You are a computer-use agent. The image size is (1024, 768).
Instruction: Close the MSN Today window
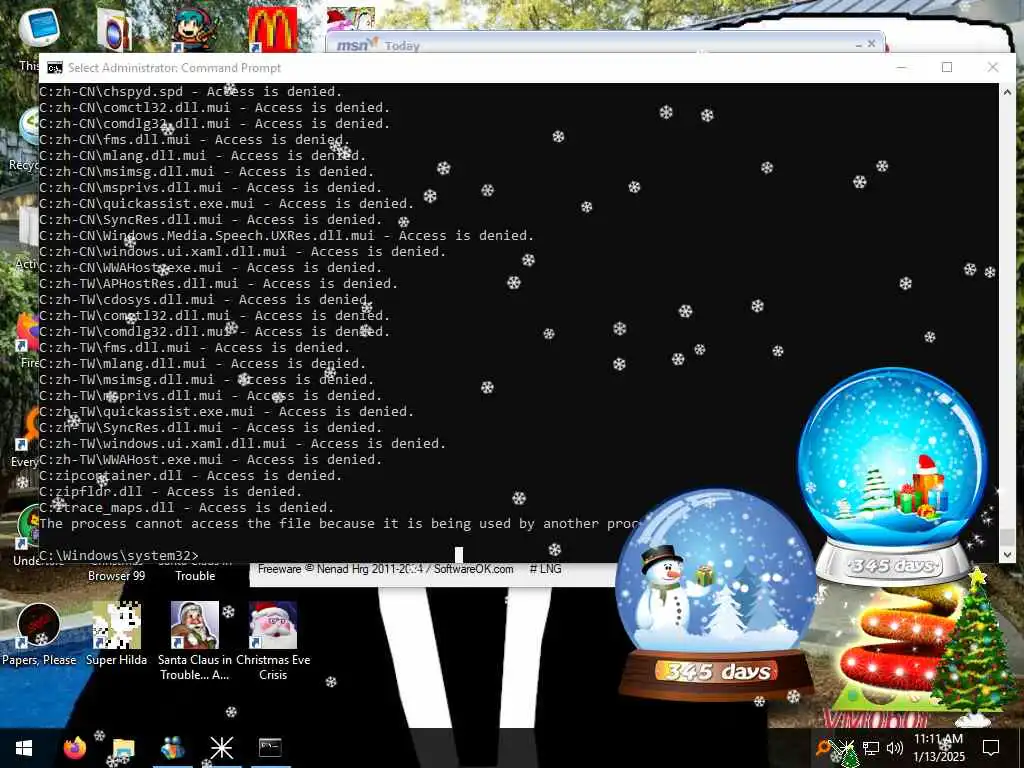[871, 44]
